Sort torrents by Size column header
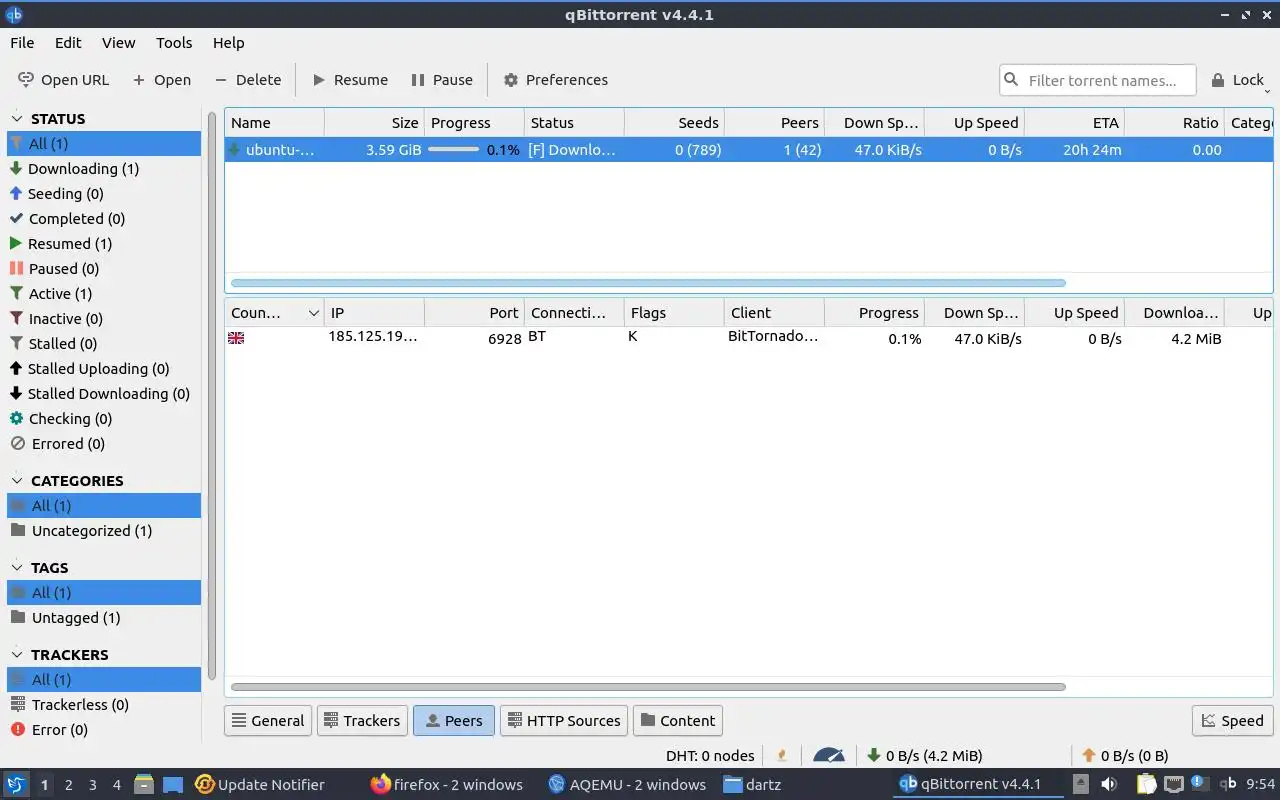 click(374, 123)
